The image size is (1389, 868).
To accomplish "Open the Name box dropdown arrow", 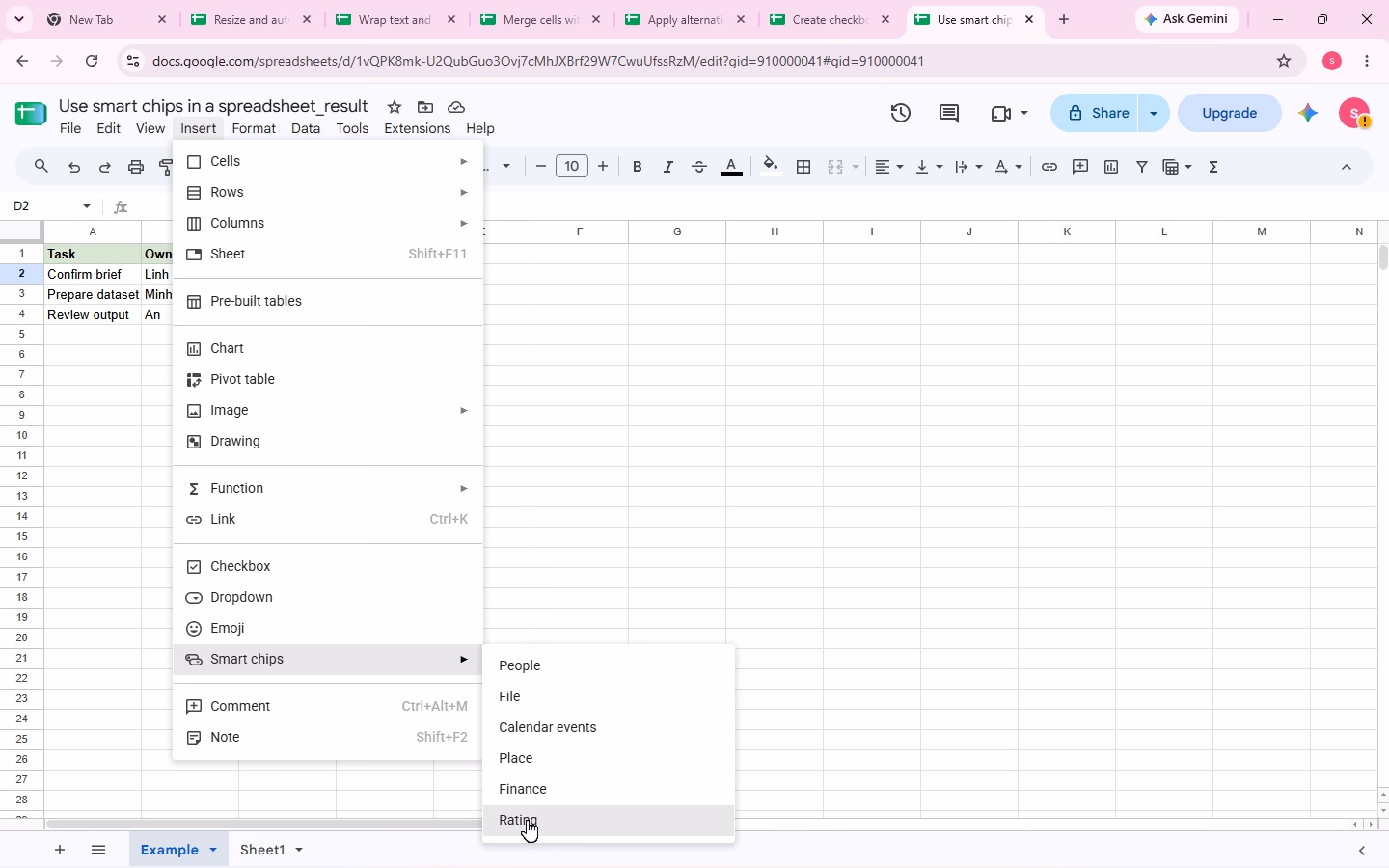I will point(87,206).
